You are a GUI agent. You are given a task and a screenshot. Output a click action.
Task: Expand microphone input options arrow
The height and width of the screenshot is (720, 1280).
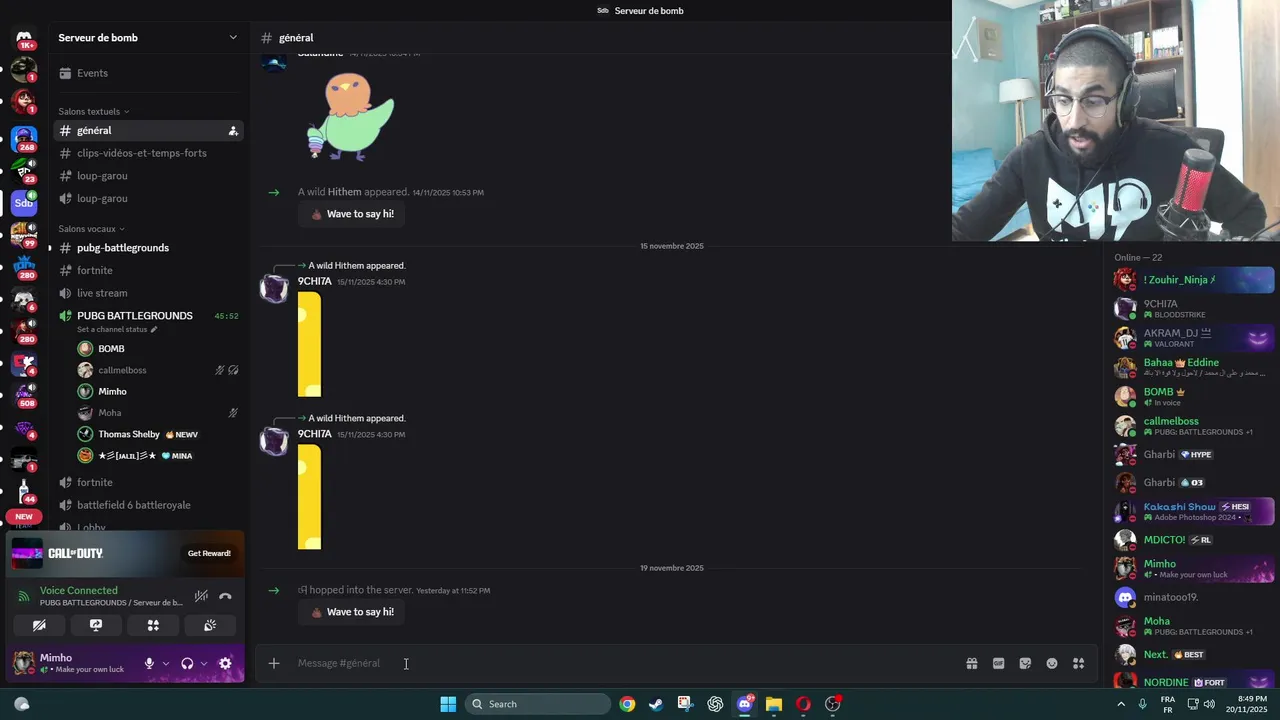coord(166,663)
